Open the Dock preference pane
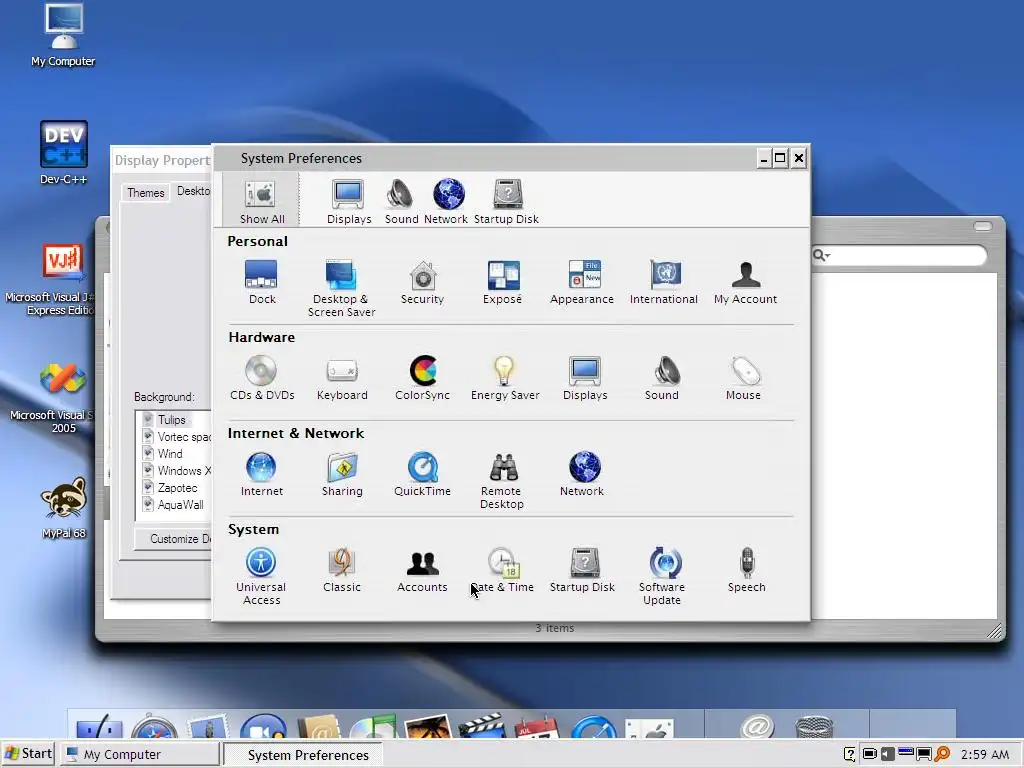Image resolution: width=1024 pixels, height=768 pixels. 262,281
